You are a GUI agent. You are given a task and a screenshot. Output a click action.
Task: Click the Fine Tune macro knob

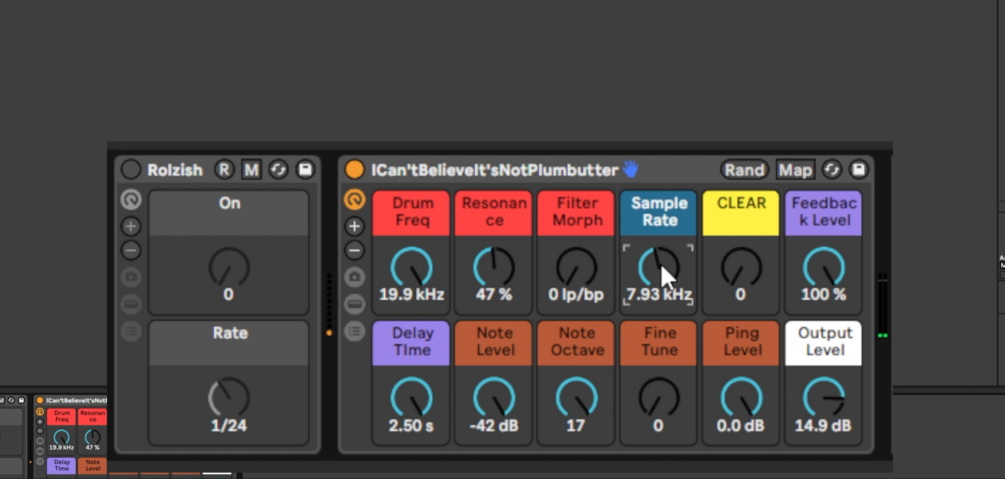tap(659, 398)
